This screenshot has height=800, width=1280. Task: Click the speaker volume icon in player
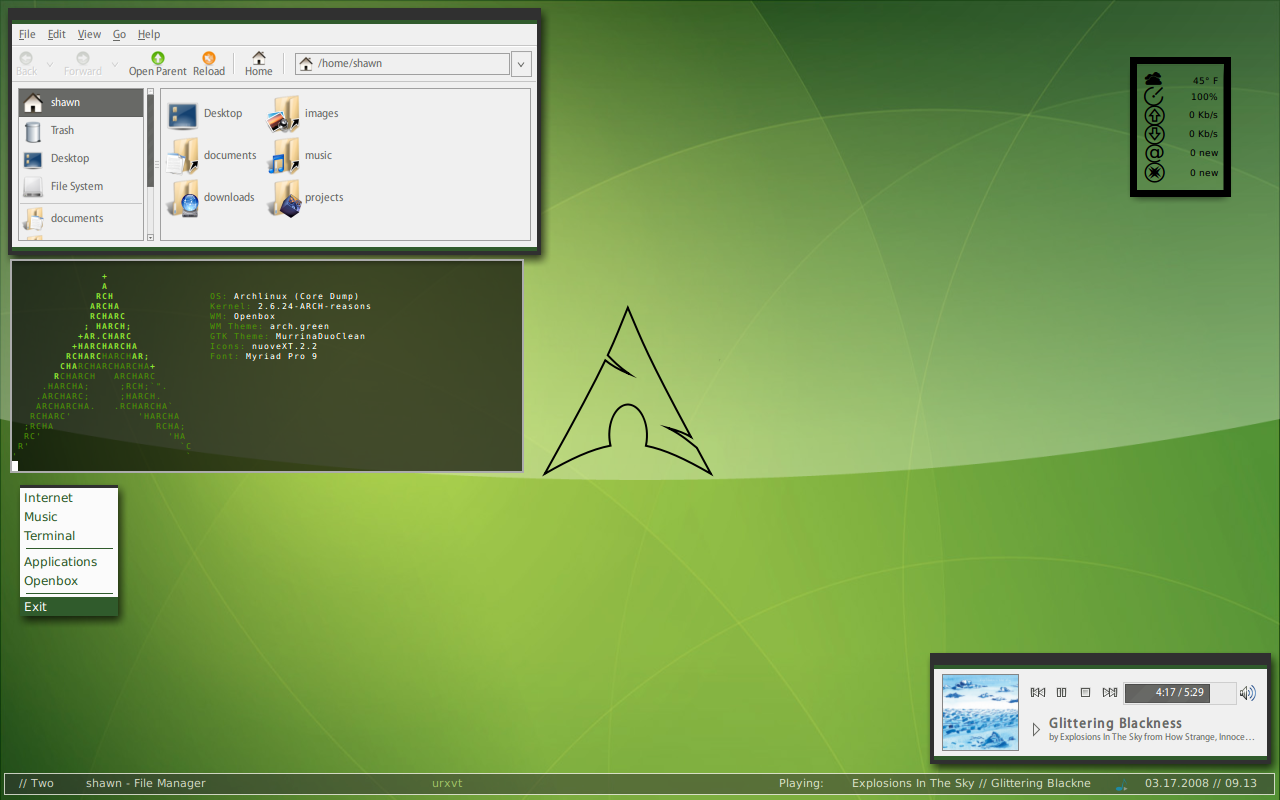(x=1247, y=692)
